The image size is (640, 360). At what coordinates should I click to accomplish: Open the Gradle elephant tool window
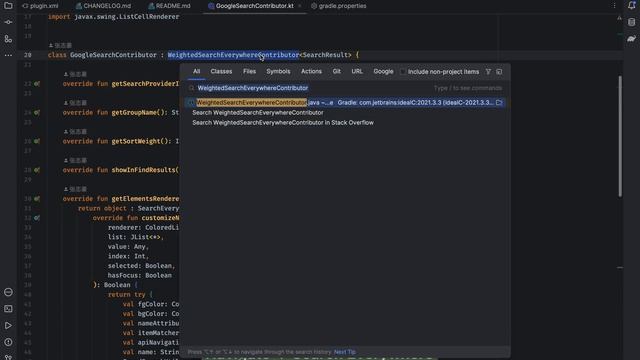pyautogui.click(x=631, y=39)
